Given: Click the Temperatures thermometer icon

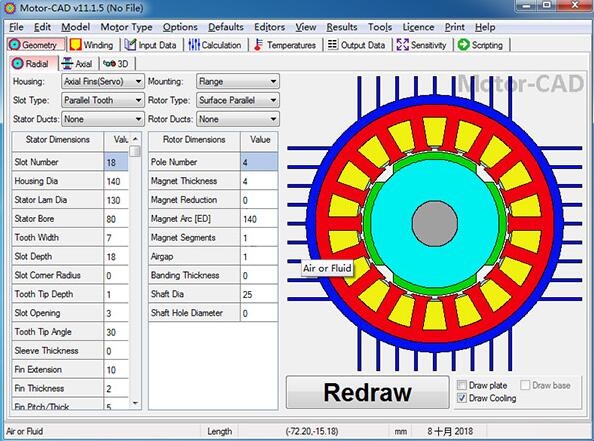Looking at the screenshot, I should point(258,45).
